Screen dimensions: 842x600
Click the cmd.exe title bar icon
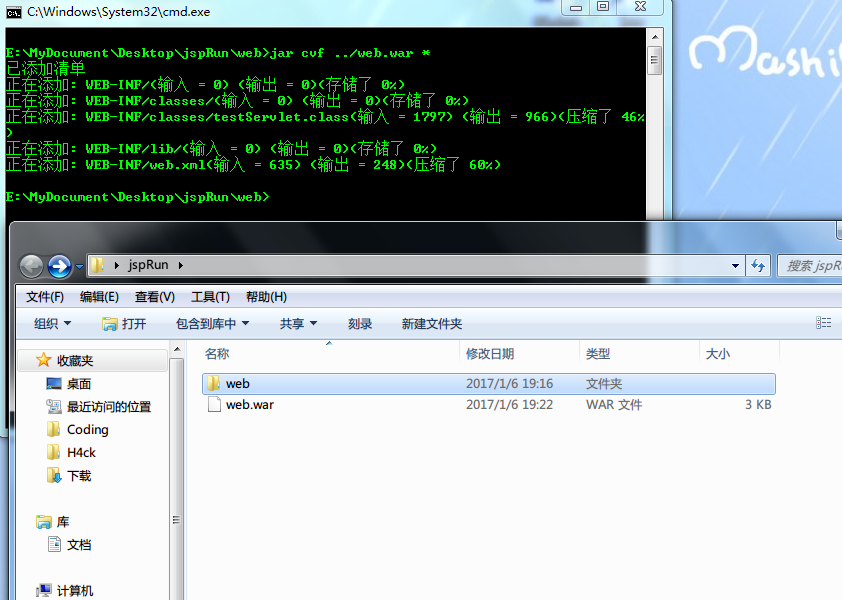click(x=14, y=12)
